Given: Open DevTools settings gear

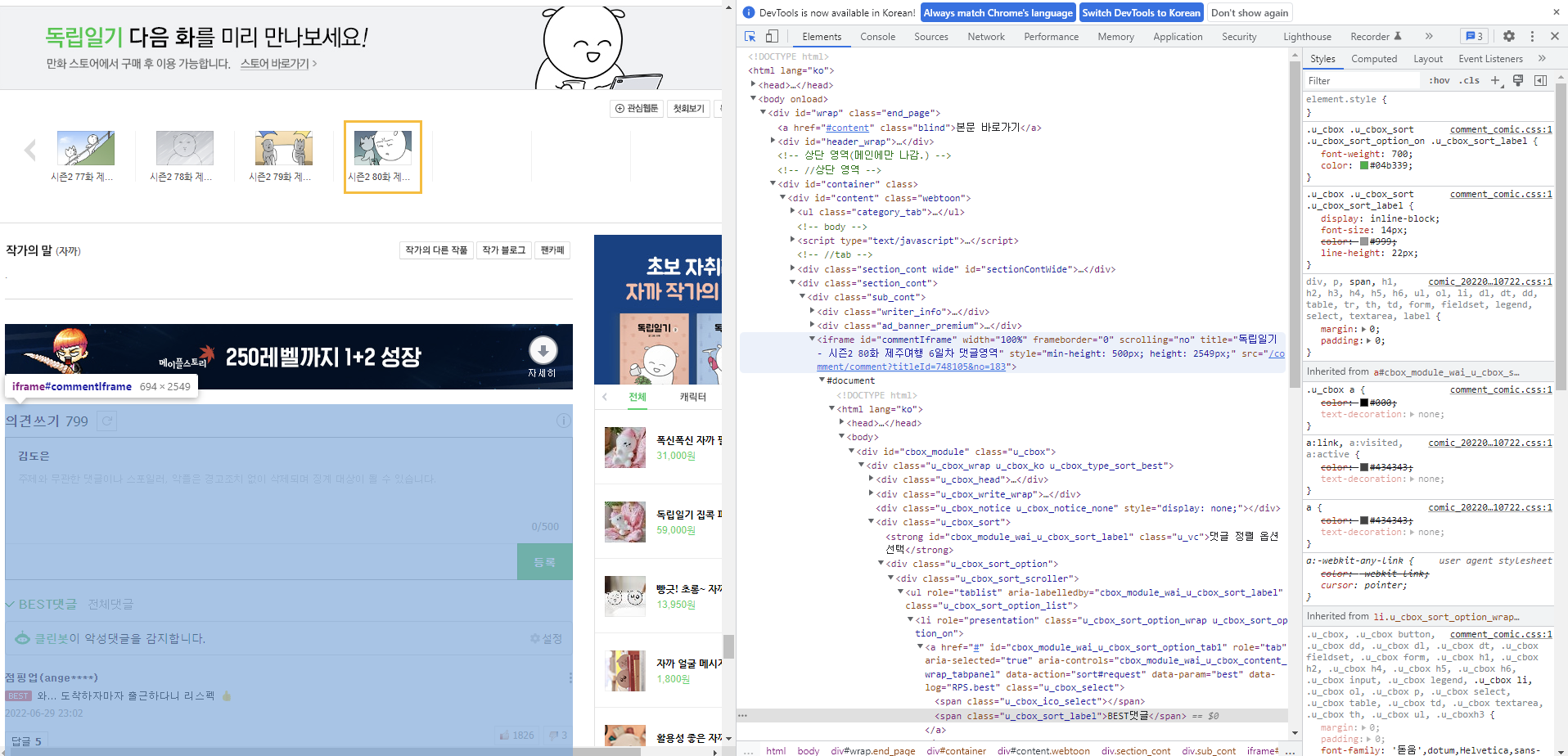Looking at the screenshot, I should [x=1509, y=36].
